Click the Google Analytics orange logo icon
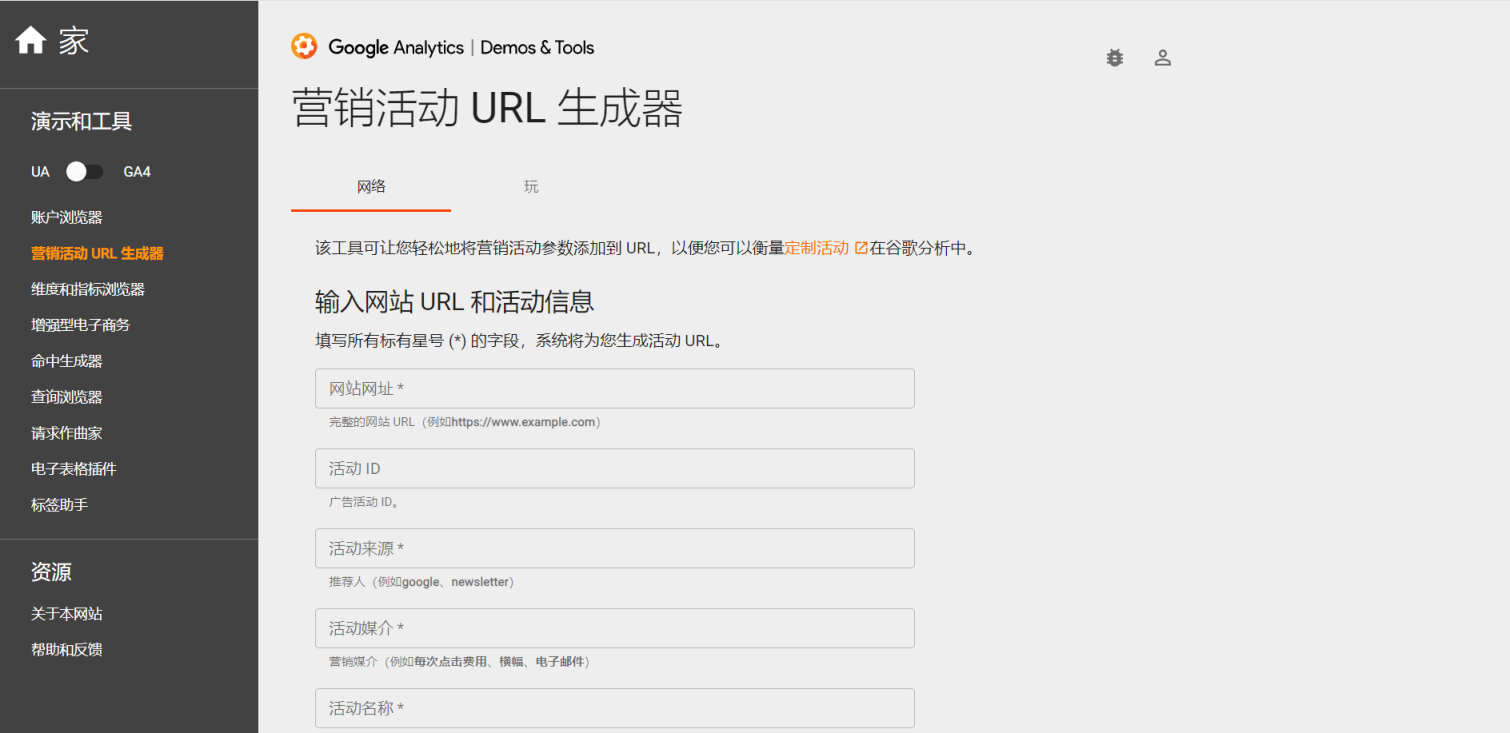Screen dimensions: 1510x733 tap(304, 46)
